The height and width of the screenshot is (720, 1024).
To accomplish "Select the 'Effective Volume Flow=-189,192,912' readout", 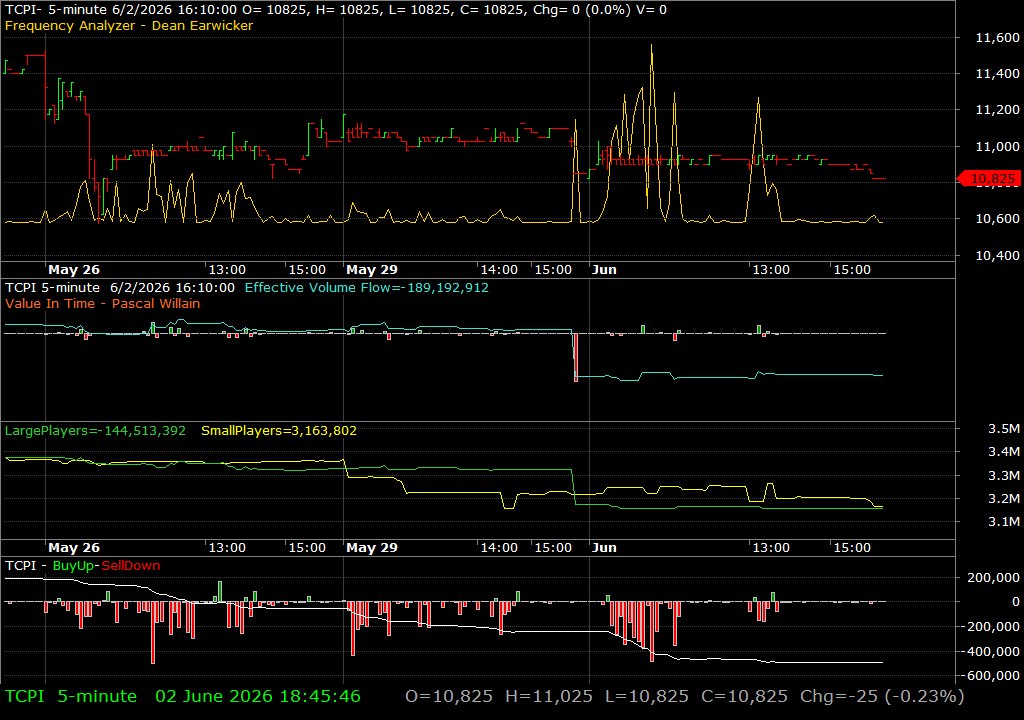I will pyautogui.click(x=366, y=287).
